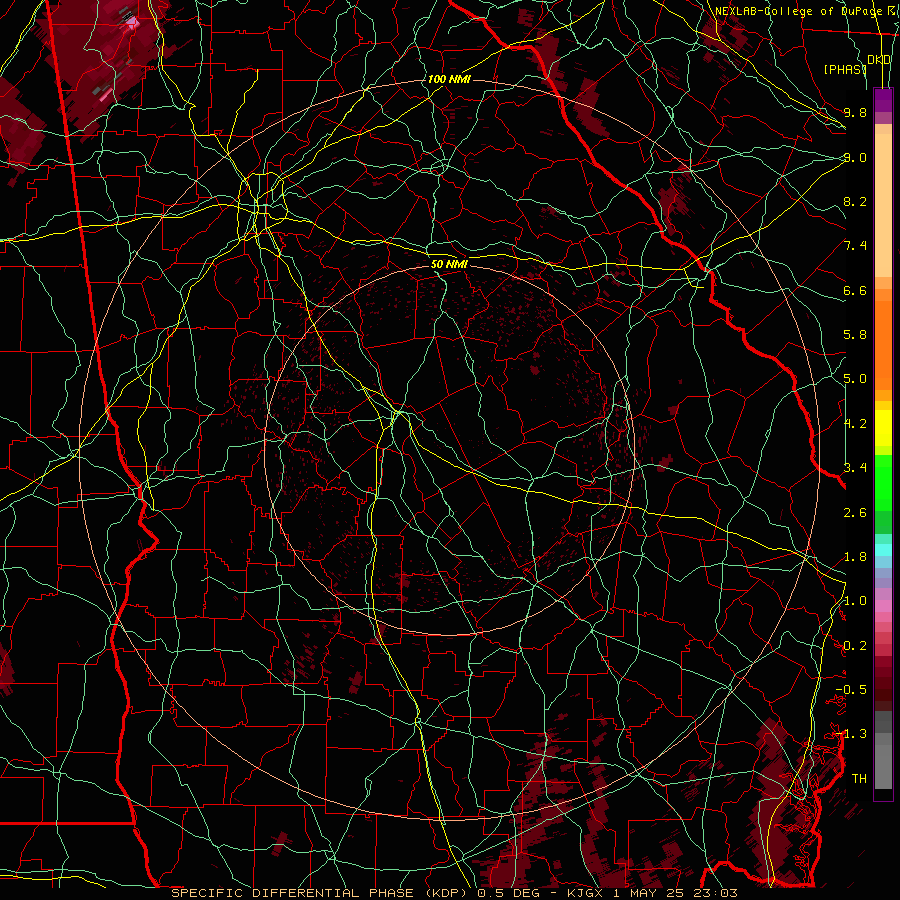Viewport: 900px width, 900px height.
Task: Click the 7.4 value on color scale
Action: tap(855, 246)
